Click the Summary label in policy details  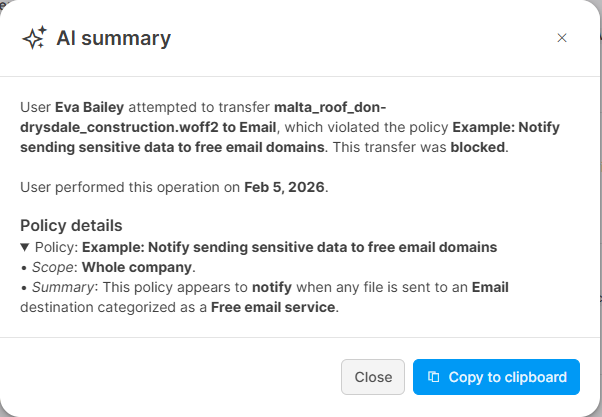58,288
